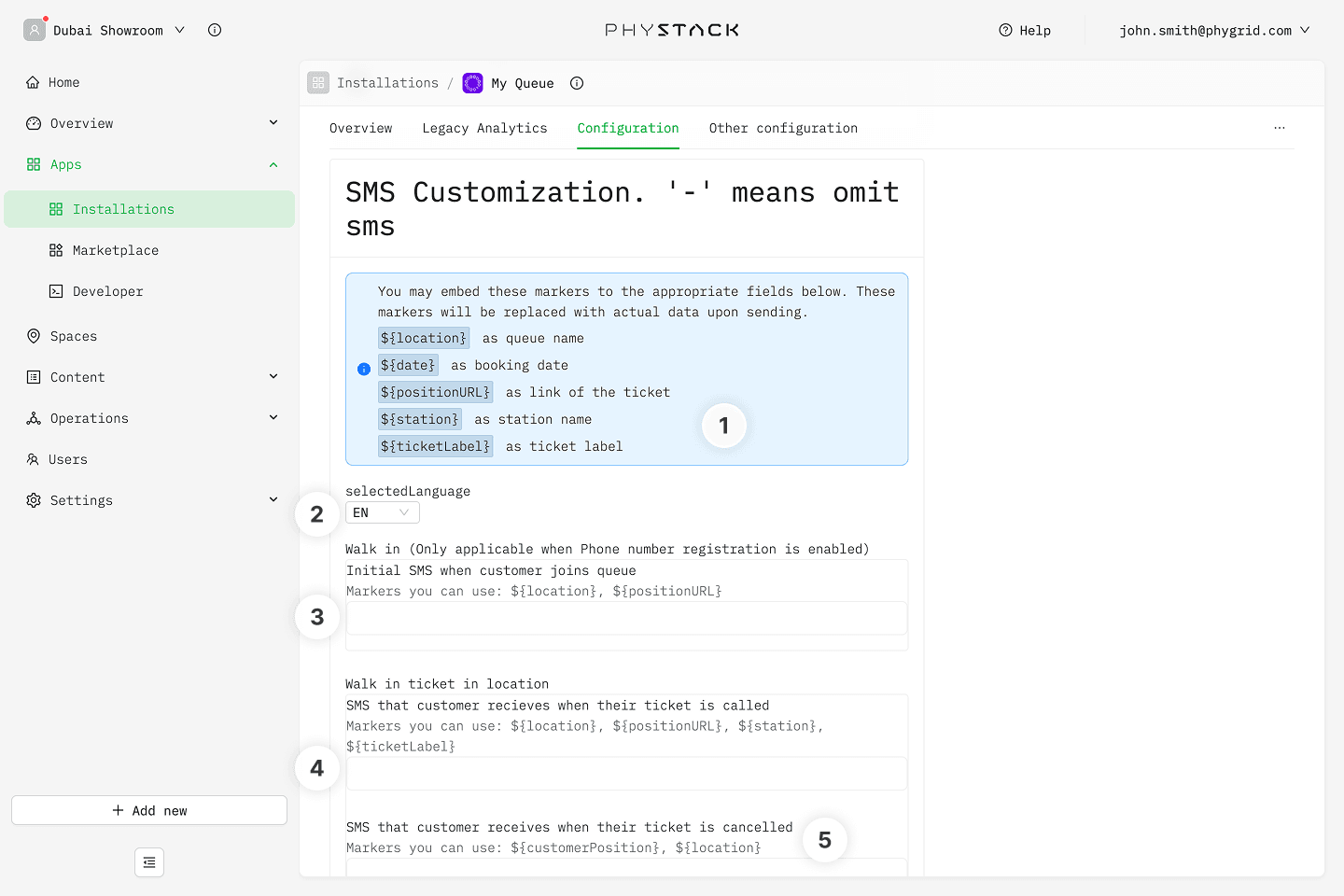Click the sidebar collapse icon at bottom

149,862
